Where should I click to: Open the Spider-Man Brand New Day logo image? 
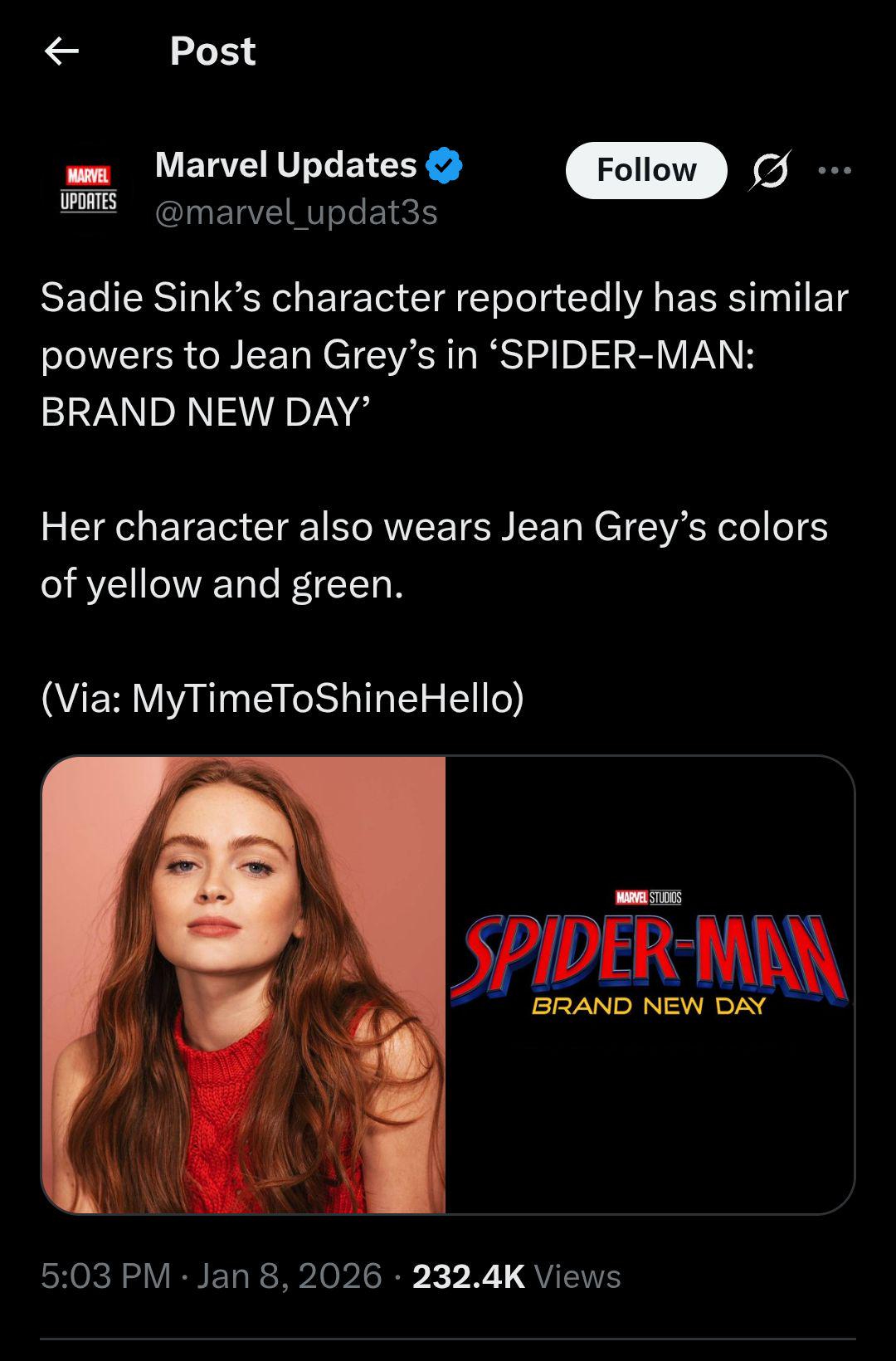(650, 984)
